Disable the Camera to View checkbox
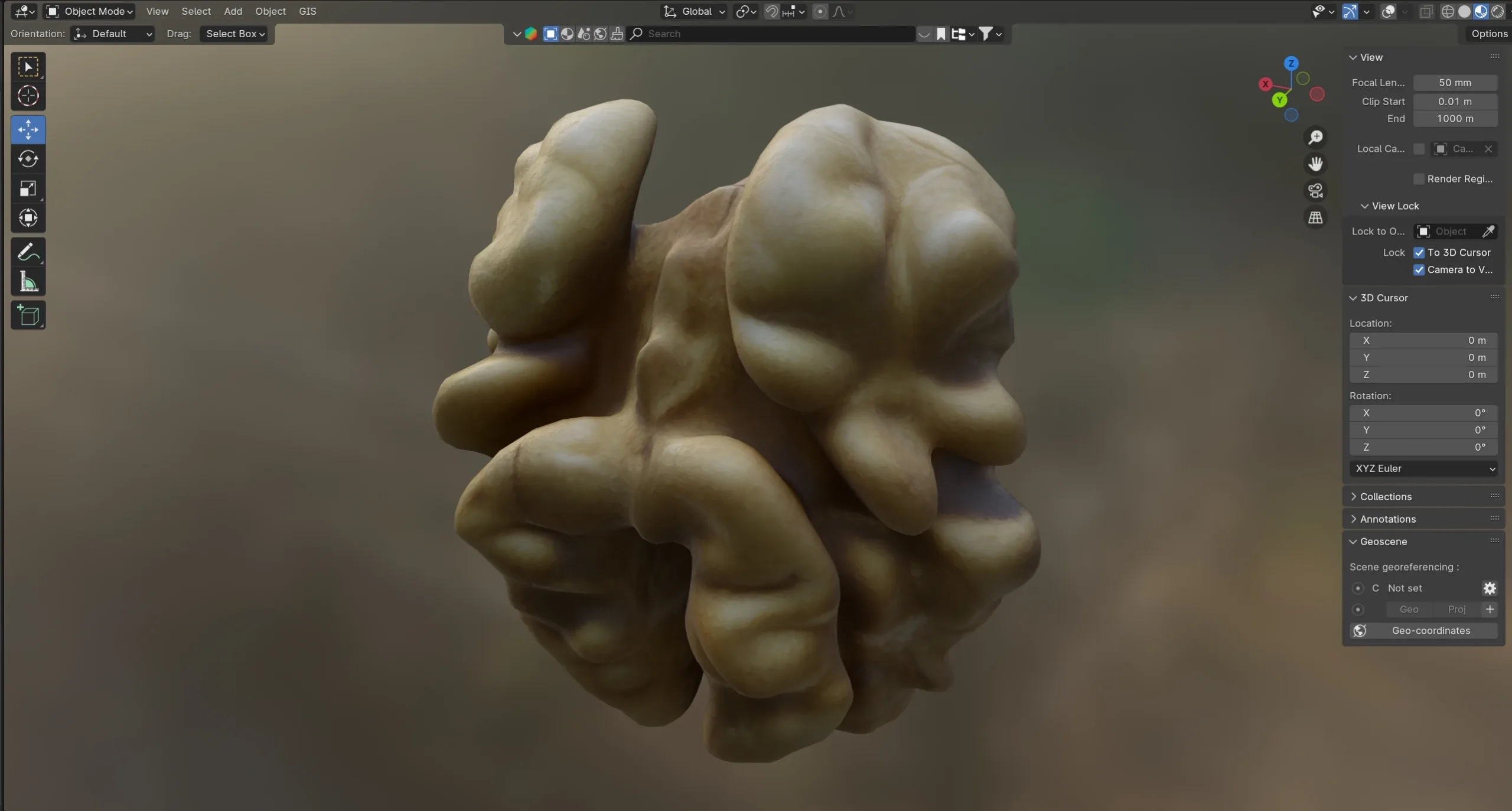 click(1419, 270)
